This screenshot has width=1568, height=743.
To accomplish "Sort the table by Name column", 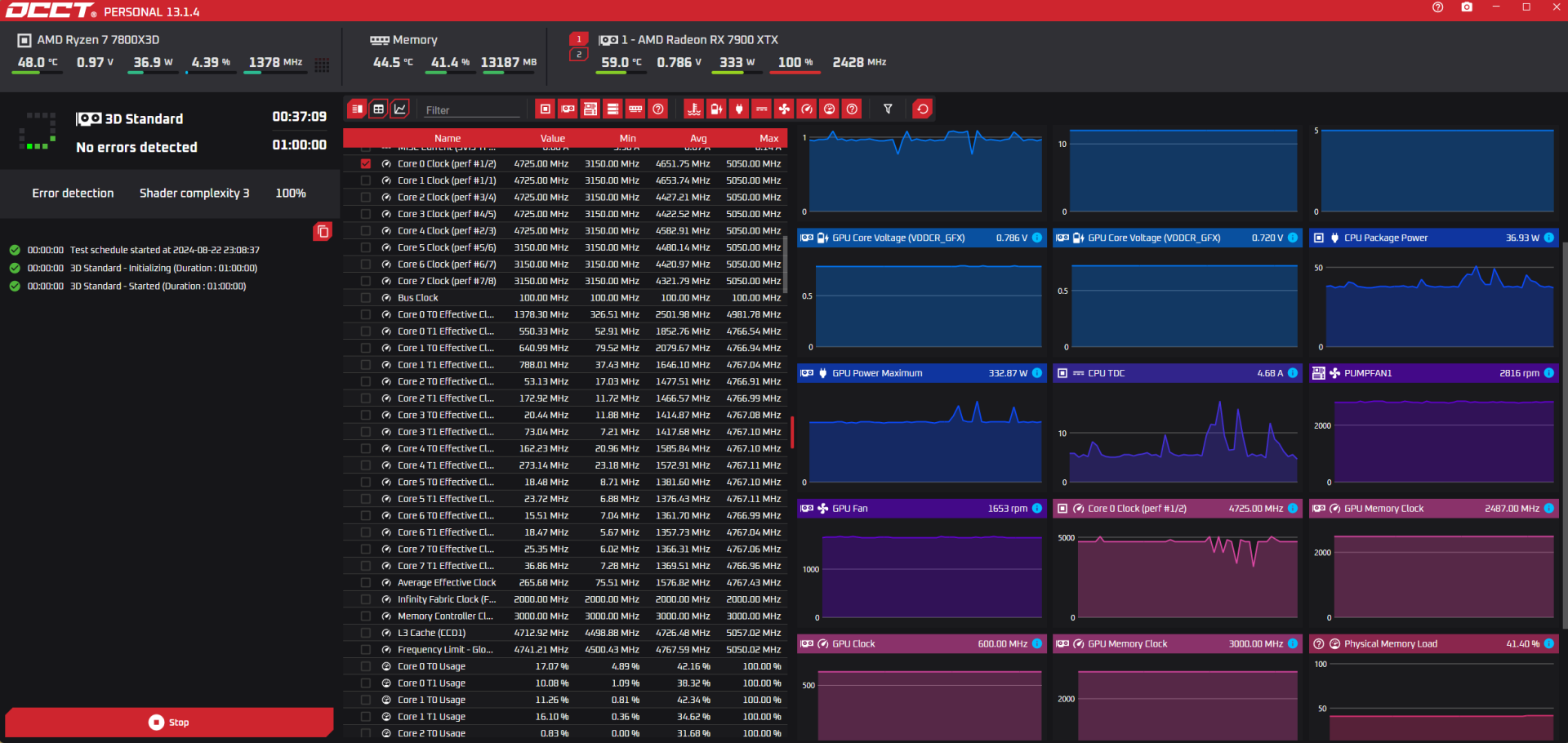I will pos(448,138).
